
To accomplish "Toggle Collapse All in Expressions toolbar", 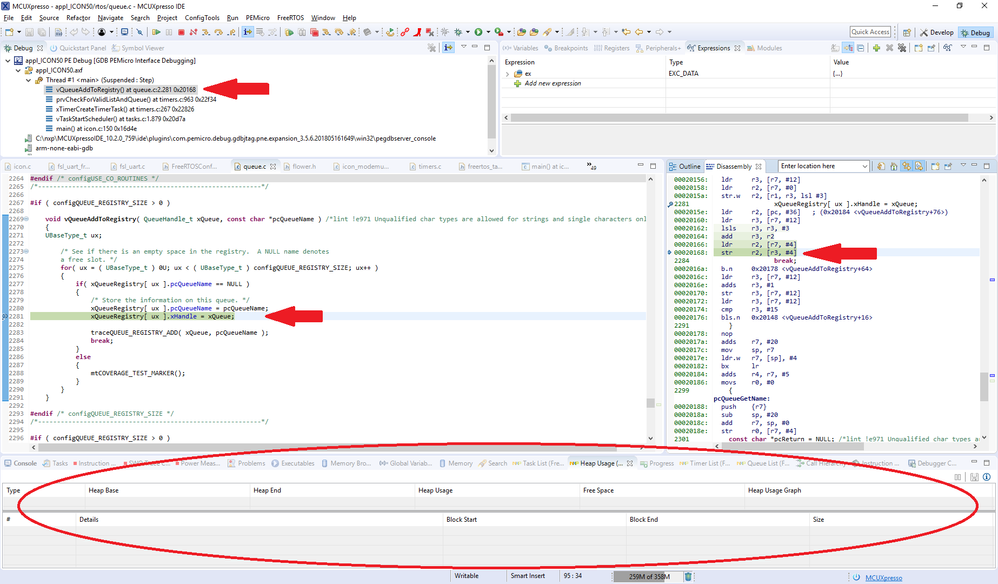I will click(x=861, y=48).
